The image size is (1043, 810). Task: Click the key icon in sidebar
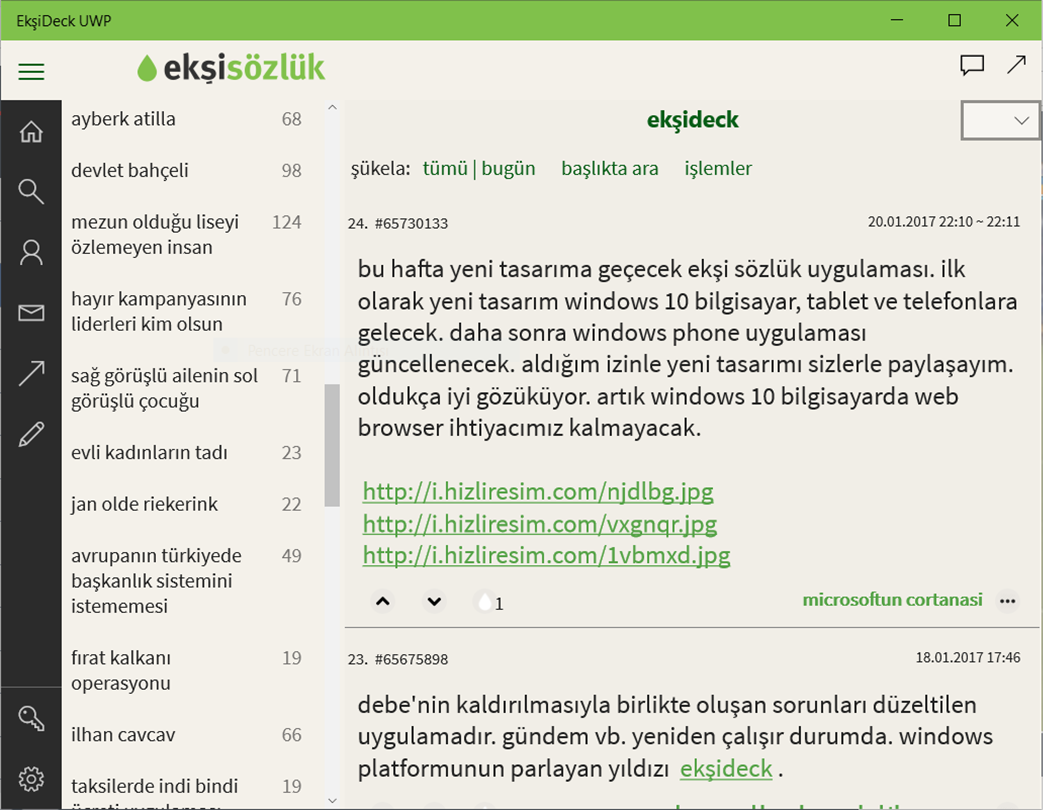(x=31, y=718)
